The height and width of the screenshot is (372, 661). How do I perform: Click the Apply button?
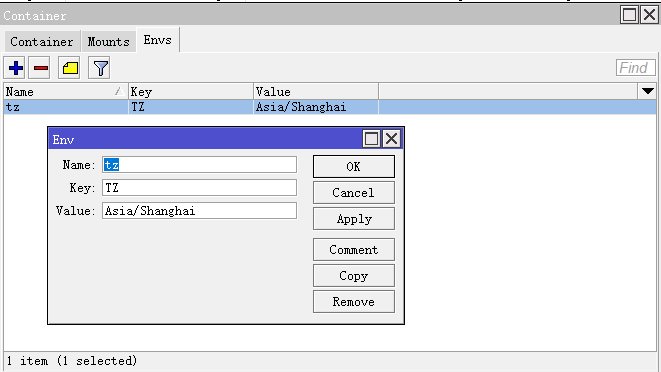click(x=354, y=219)
